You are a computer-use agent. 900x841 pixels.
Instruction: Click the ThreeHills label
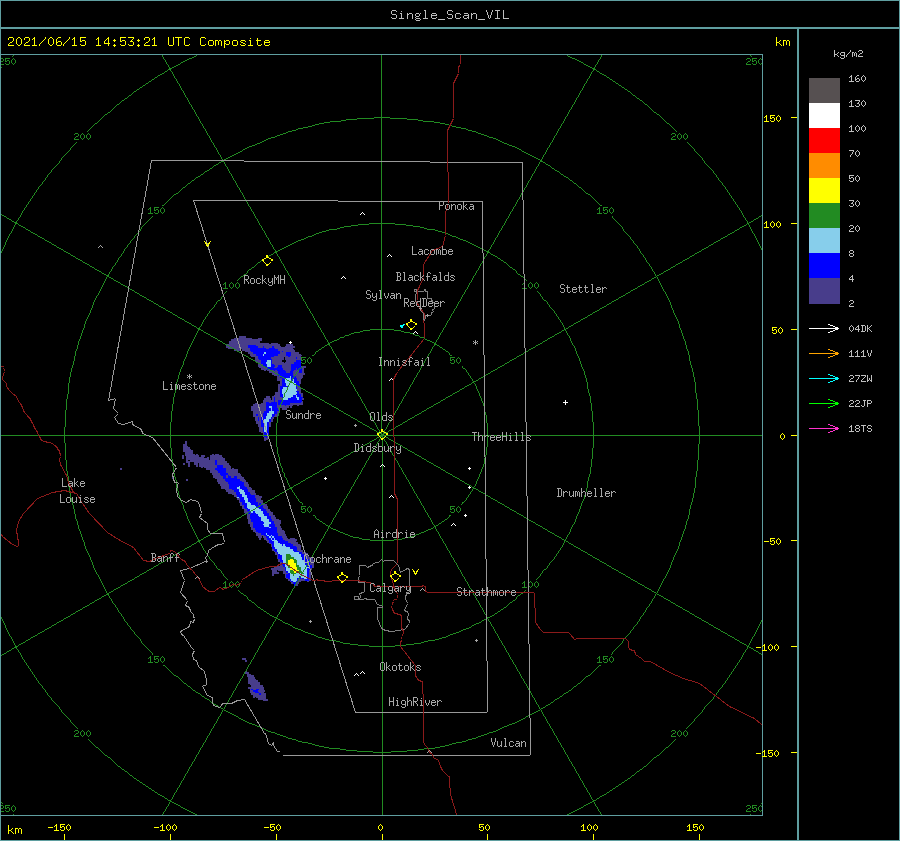(502, 437)
